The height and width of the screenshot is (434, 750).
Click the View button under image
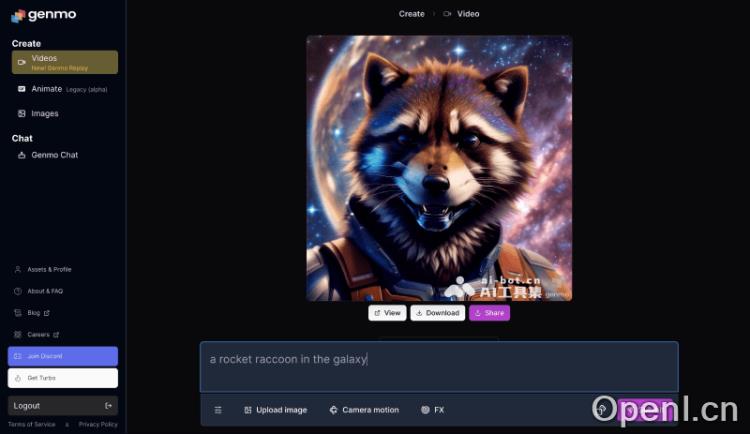tap(387, 313)
